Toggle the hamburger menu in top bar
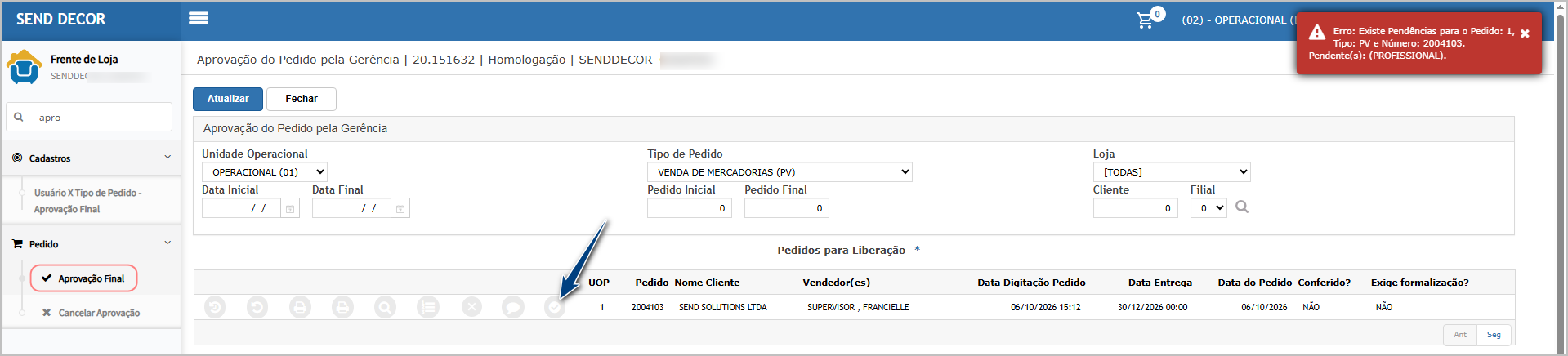 [x=199, y=18]
